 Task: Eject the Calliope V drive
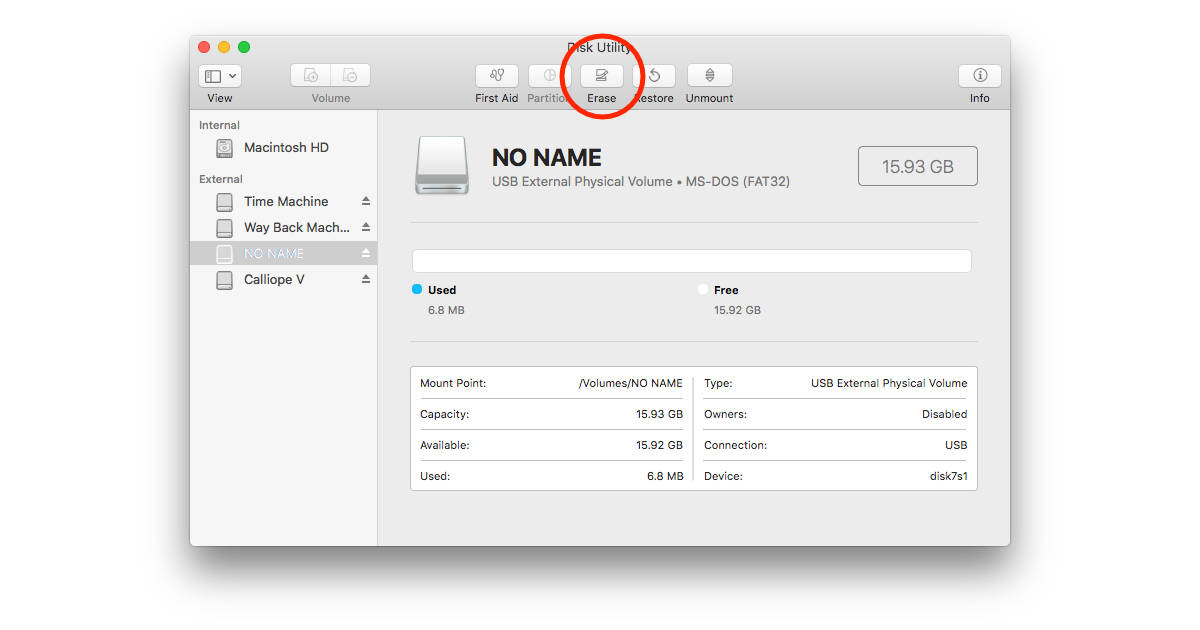368,279
